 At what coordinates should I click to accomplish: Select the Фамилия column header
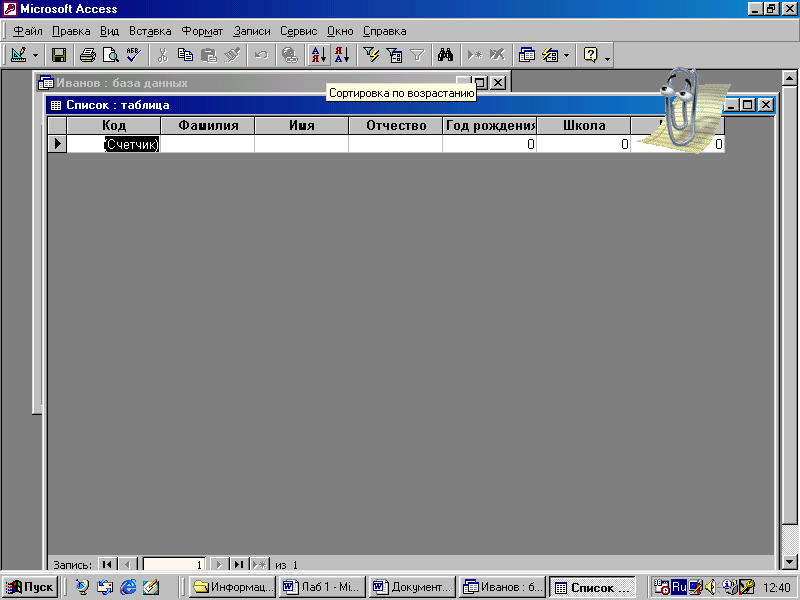tap(208, 126)
